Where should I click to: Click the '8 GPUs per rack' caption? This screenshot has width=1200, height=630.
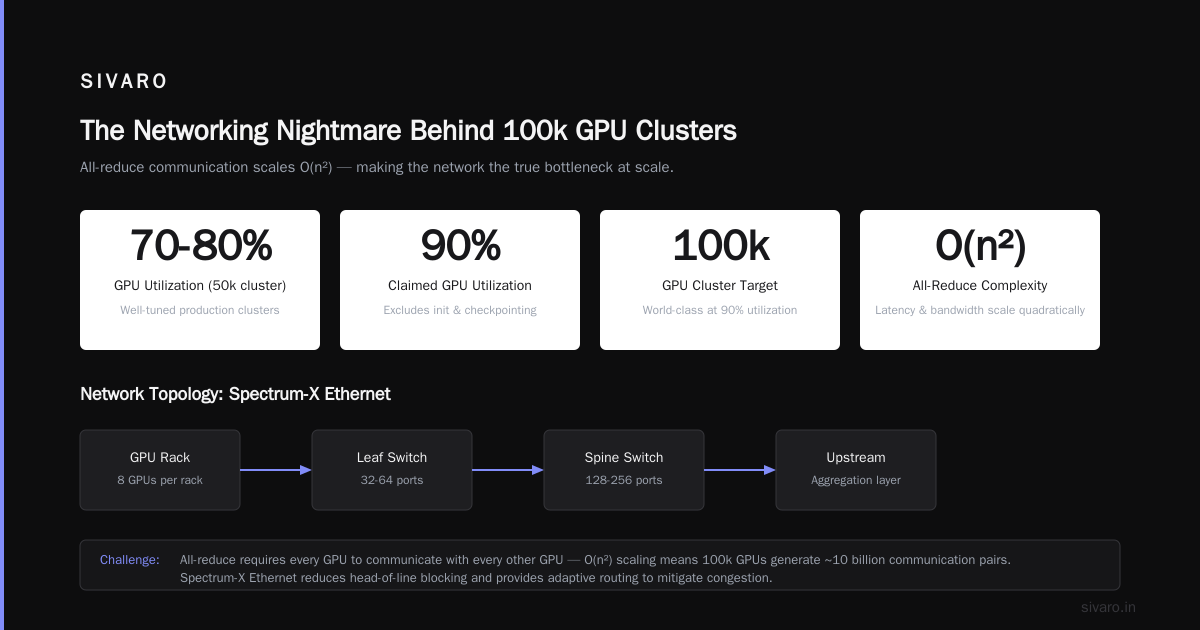point(160,480)
